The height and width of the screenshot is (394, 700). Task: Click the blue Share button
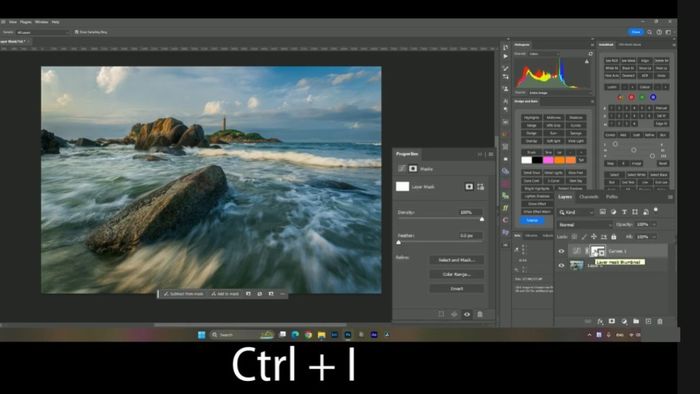[636, 32]
